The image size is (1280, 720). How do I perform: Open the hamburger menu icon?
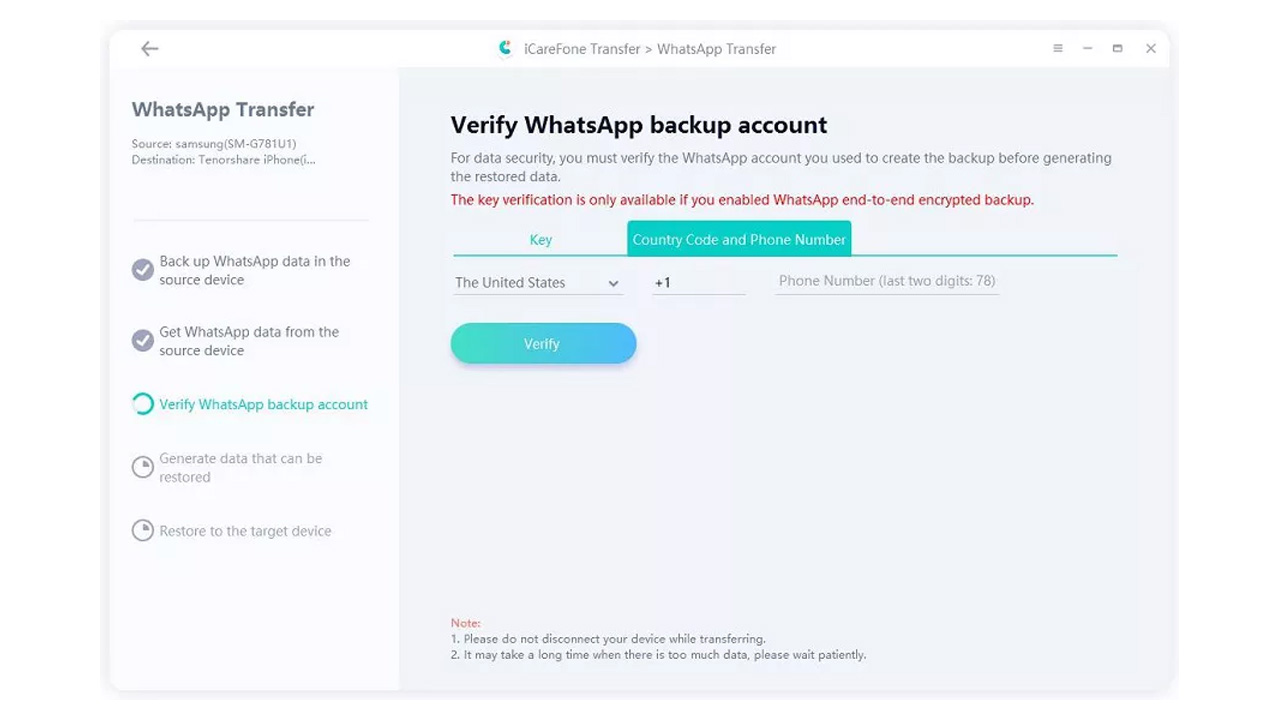pyautogui.click(x=1058, y=48)
